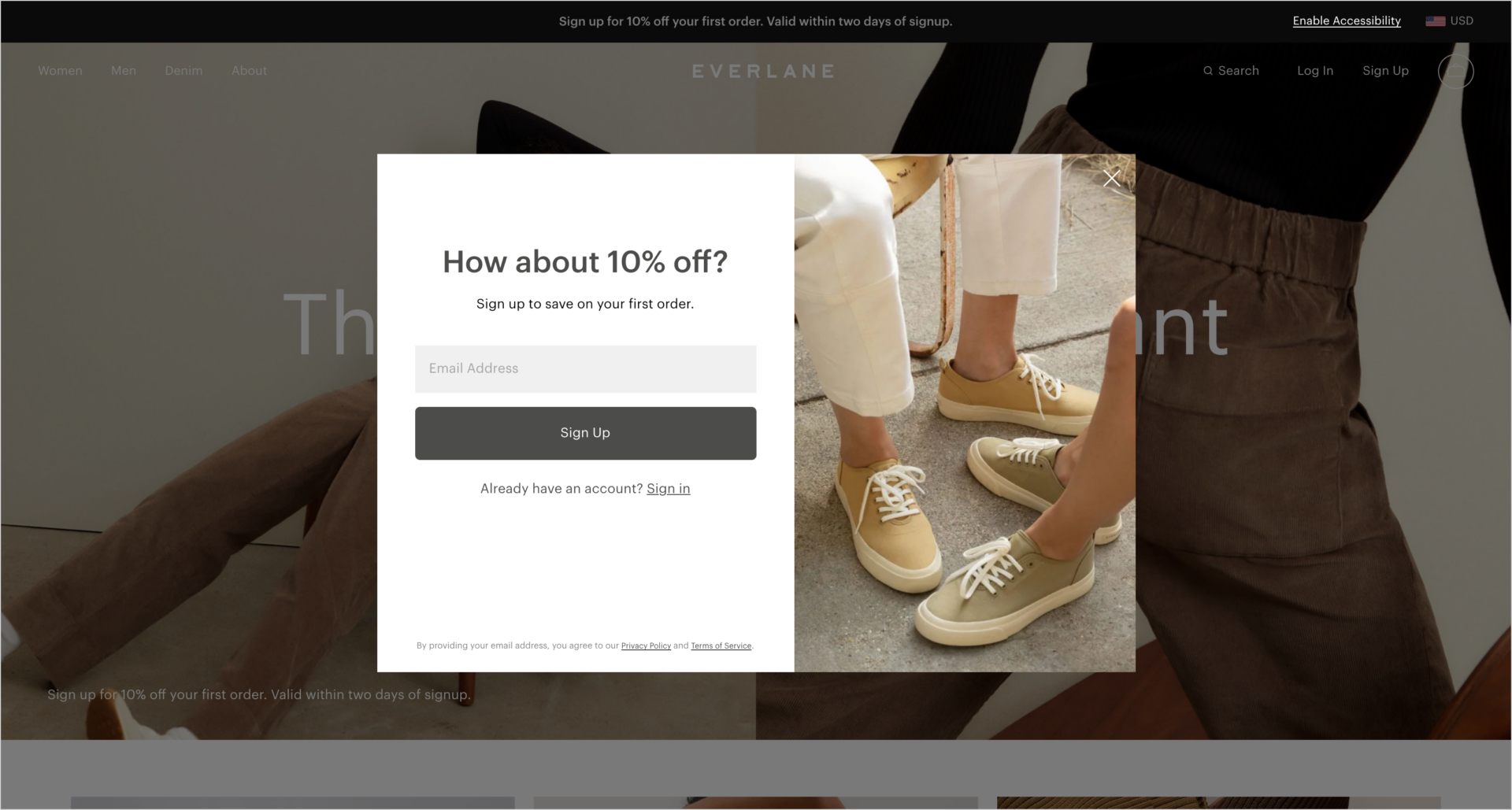Open the Denim section

pos(183,70)
